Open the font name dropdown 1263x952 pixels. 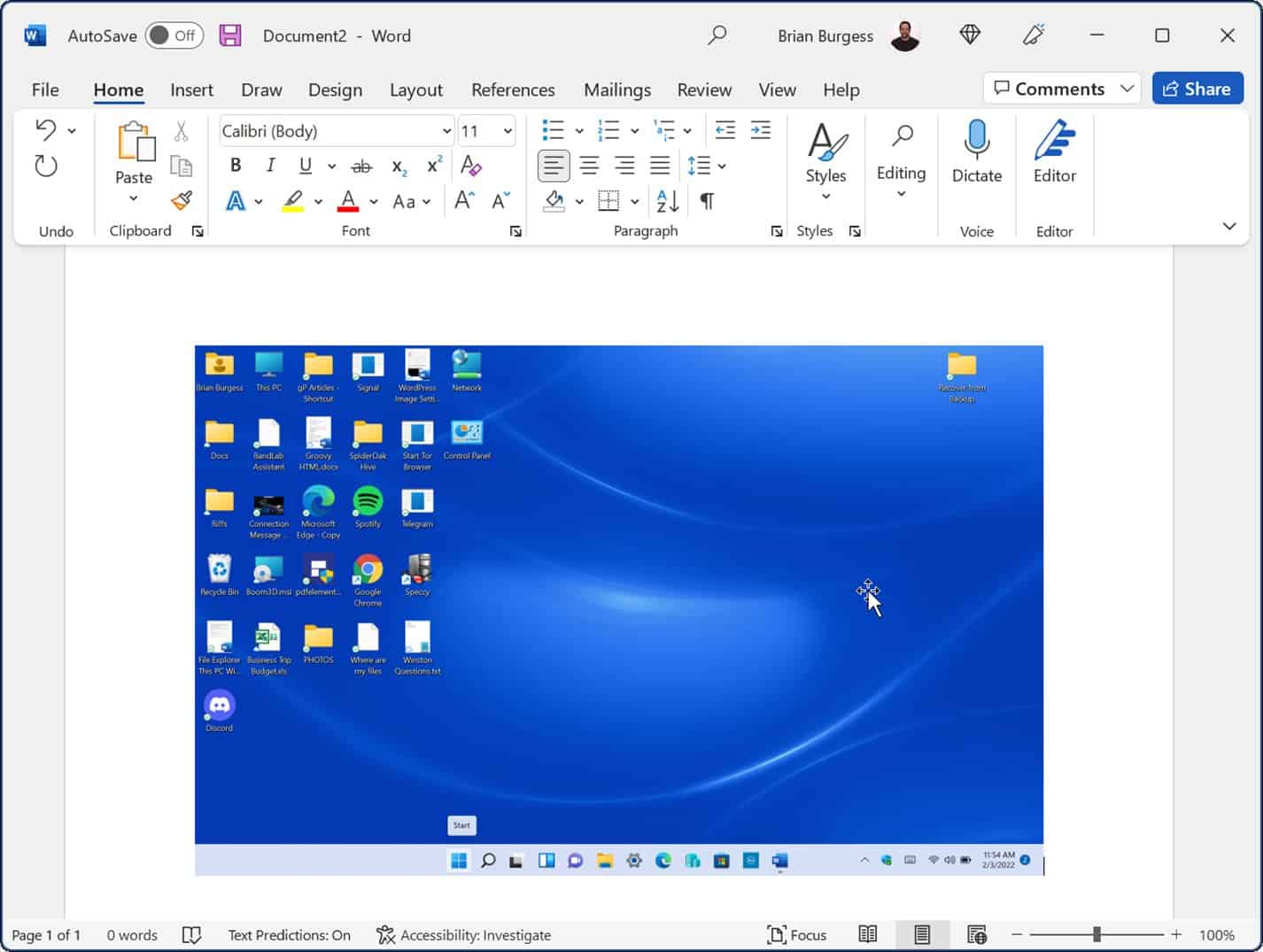(447, 130)
